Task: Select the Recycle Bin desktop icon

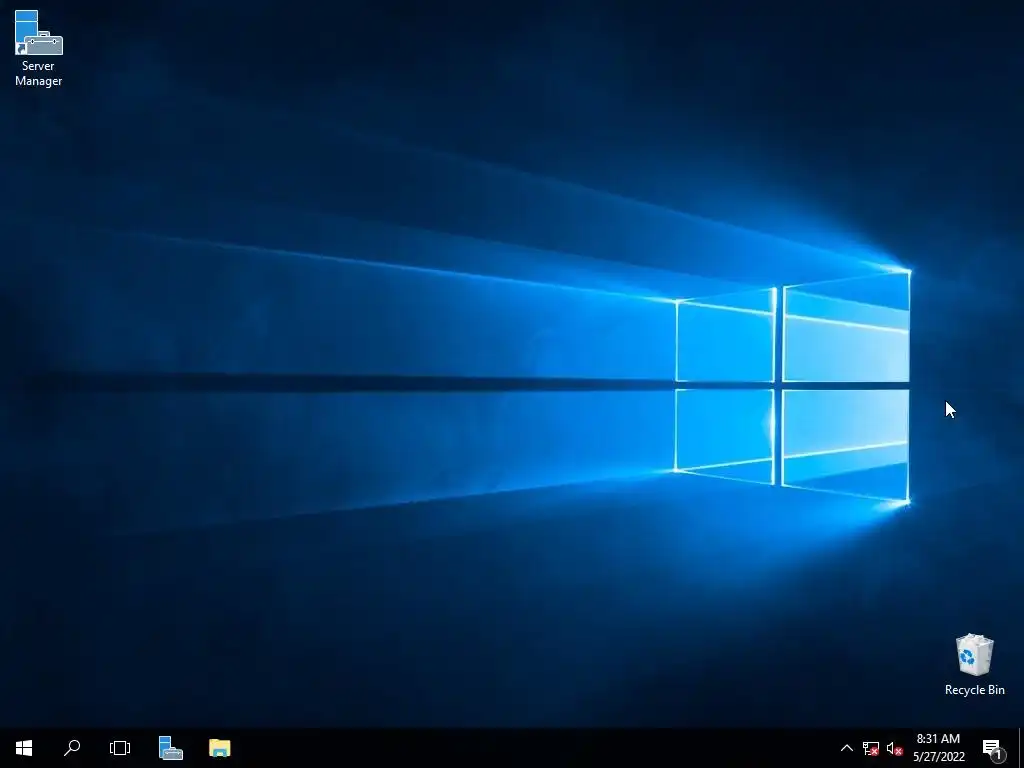Action: tap(974, 664)
